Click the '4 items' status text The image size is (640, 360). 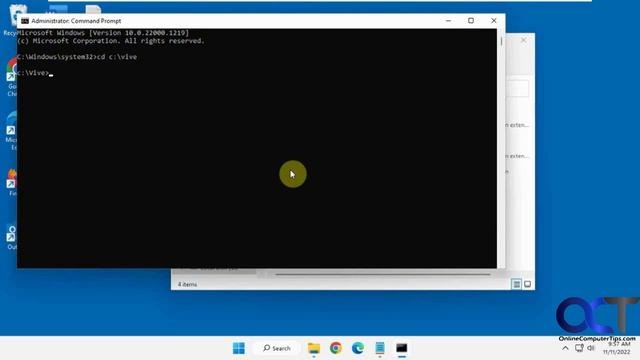pyautogui.click(x=187, y=284)
